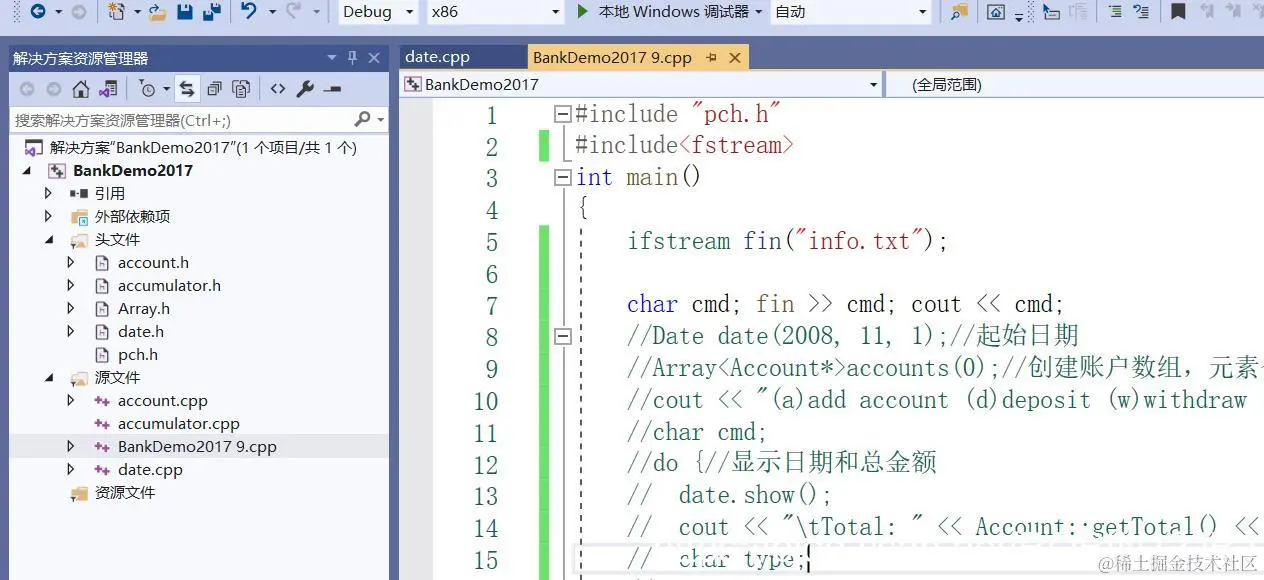Select accumulator.cpp source file
1264x580 pixels.
(178, 423)
